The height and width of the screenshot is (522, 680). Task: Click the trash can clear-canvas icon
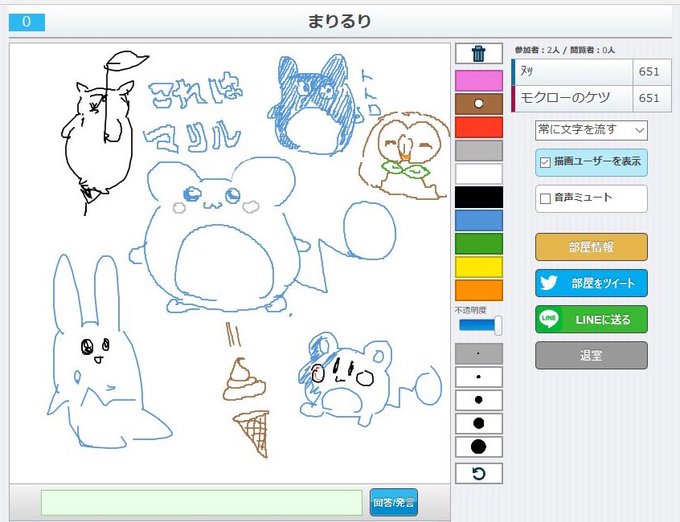tap(478, 54)
